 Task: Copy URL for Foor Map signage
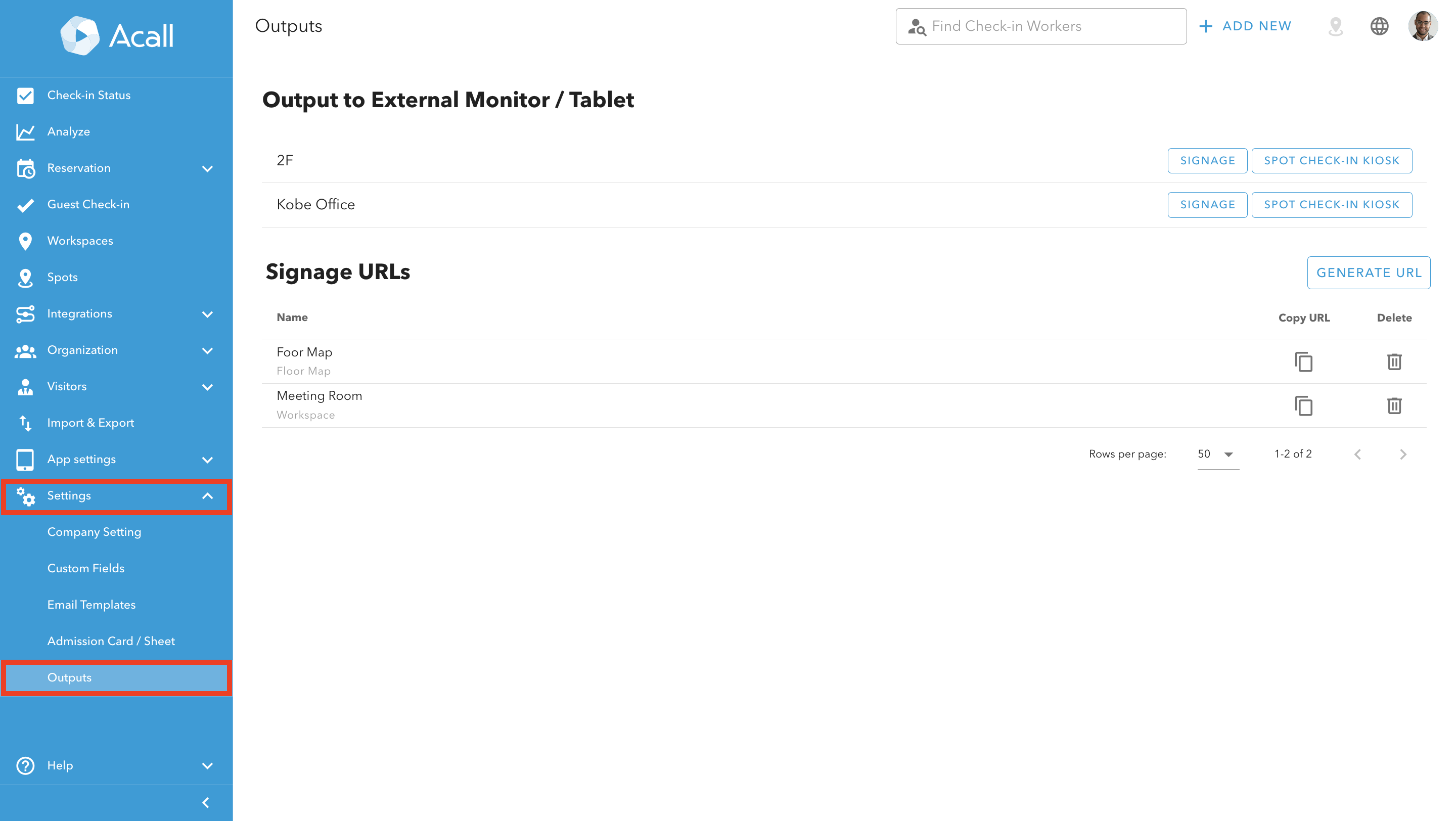pyautogui.click(x=1303, y=361)
